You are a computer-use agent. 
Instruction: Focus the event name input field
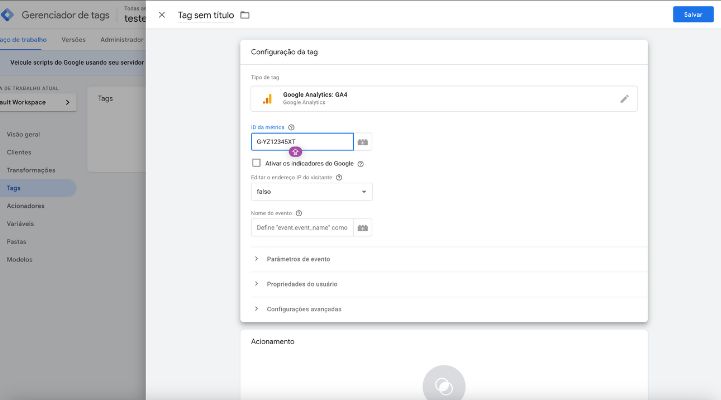(x=302, y=228)
